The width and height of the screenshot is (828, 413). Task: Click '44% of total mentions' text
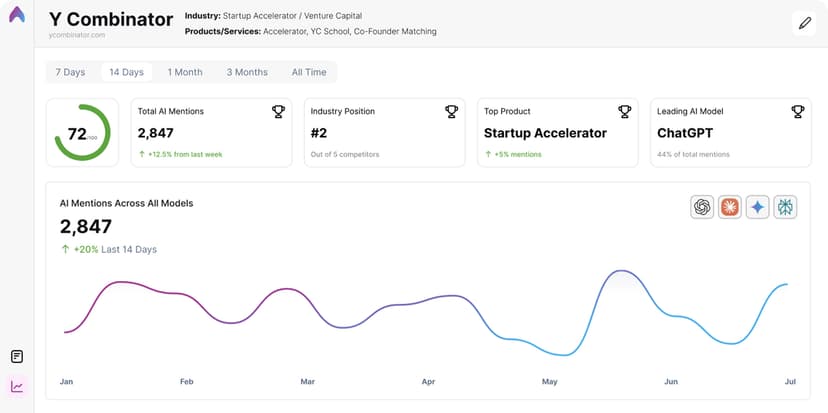(693, 155)
